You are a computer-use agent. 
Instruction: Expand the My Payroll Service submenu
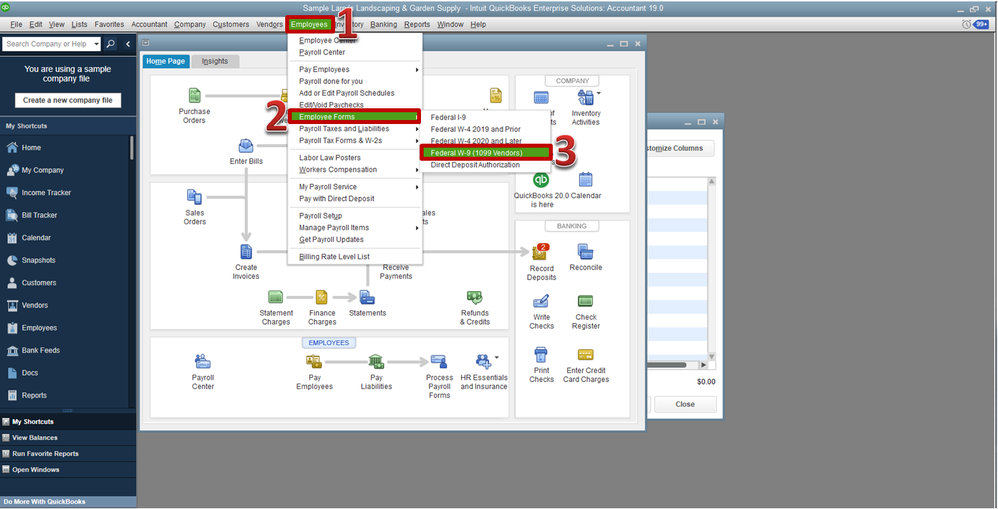tap(418, 187)
